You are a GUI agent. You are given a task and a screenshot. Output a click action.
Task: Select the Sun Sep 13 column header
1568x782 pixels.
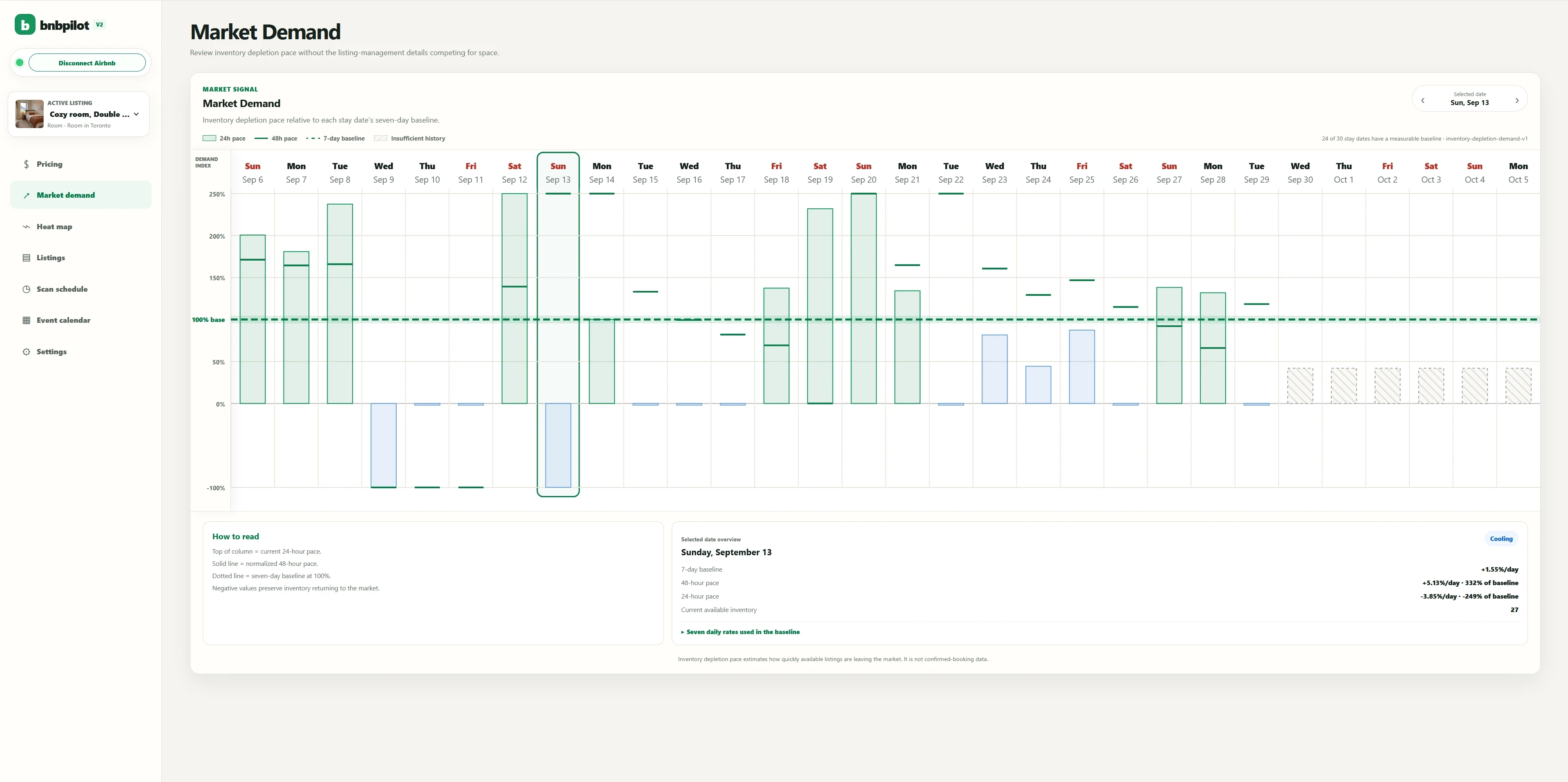[x=558, y=173]
